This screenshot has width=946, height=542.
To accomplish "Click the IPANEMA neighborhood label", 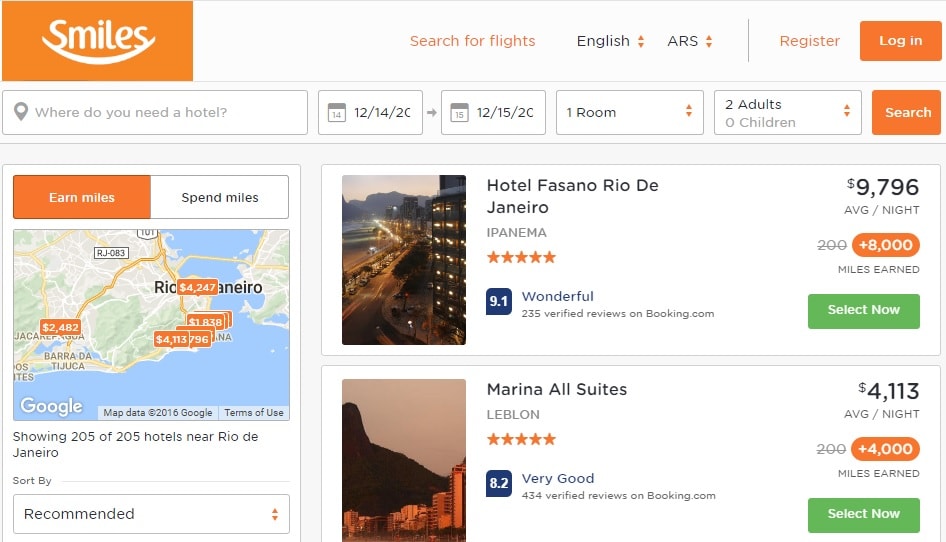I will point(516,232).
